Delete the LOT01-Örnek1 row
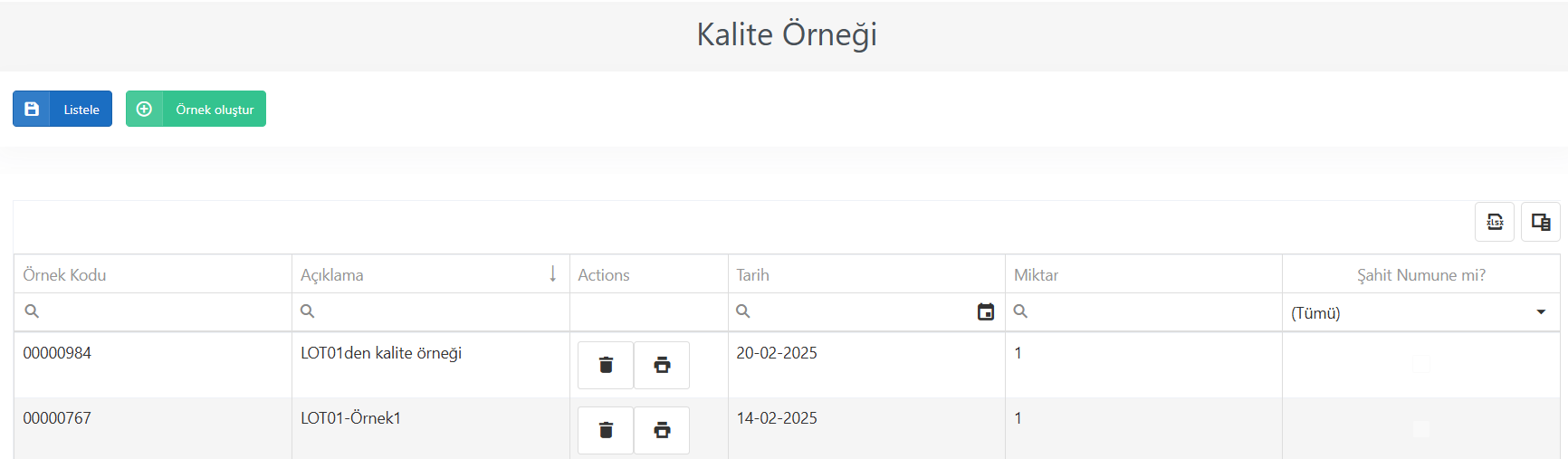The width and height of the screenshot is (1568, 459). point(606,430)
